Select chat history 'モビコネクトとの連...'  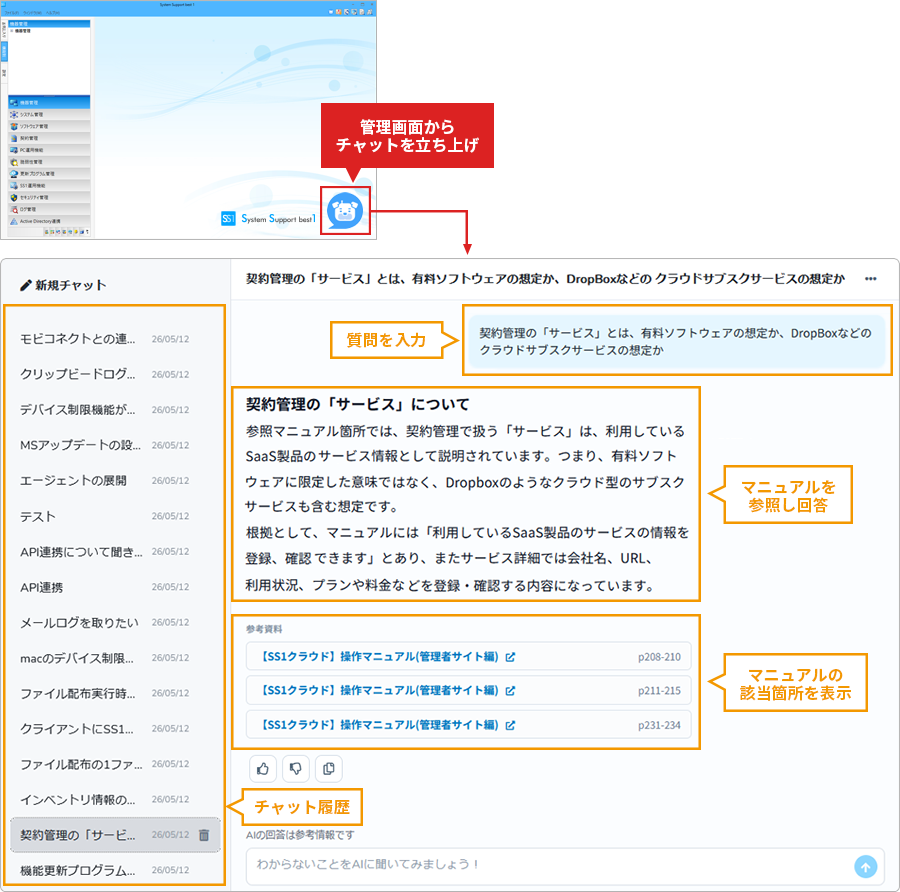point(114,339)
